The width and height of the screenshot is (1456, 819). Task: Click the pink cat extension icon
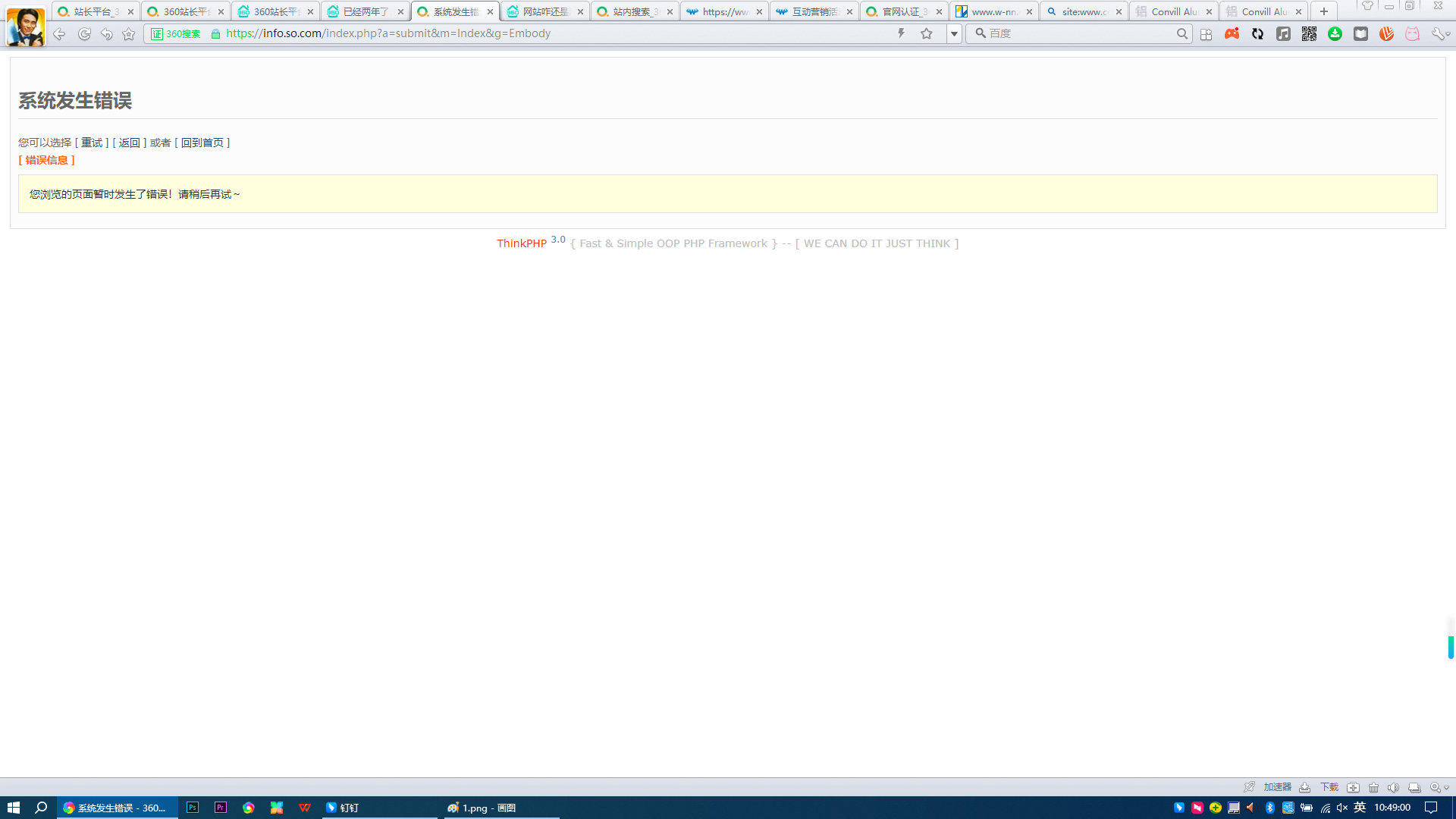pos(1412,34)
